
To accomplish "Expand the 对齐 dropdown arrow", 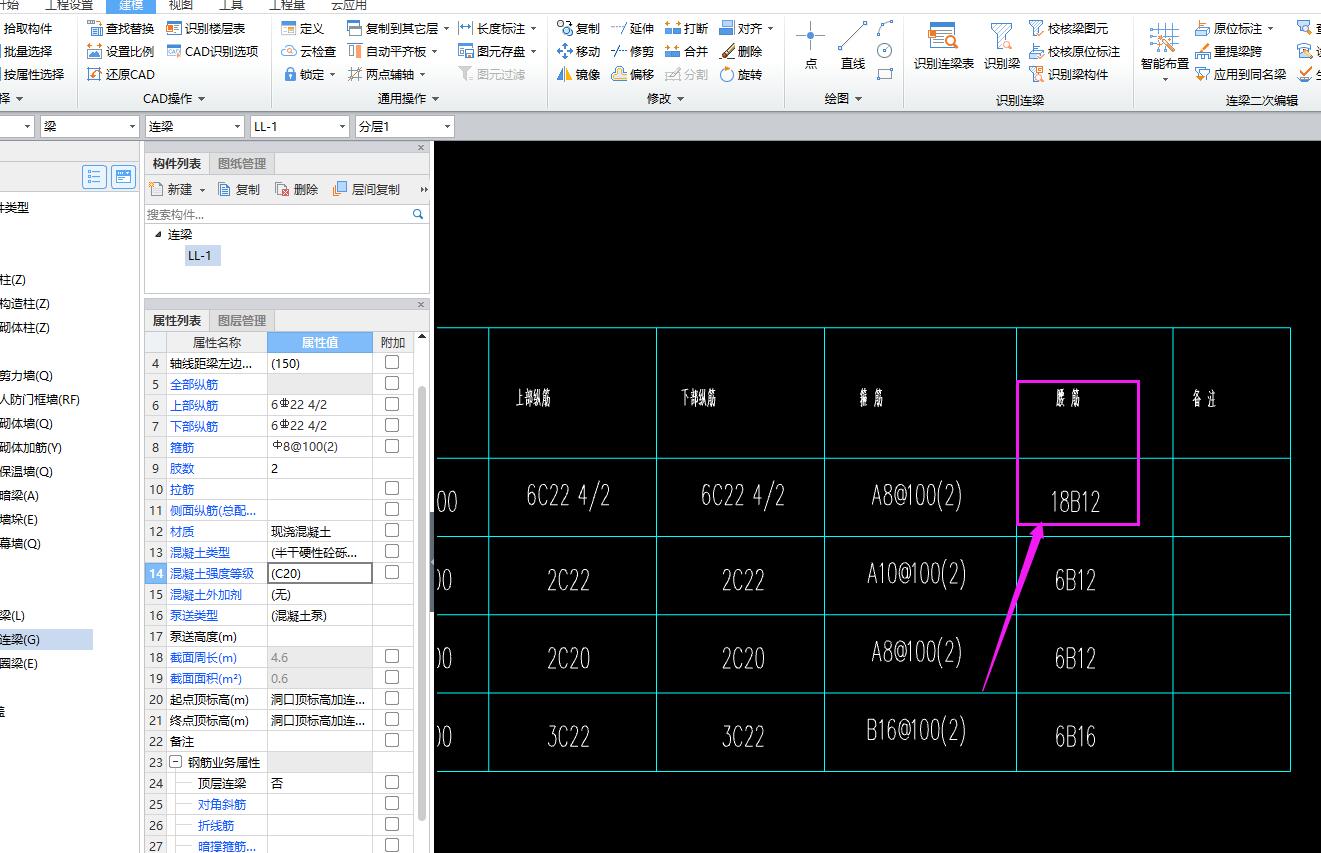I will point(771,29).
